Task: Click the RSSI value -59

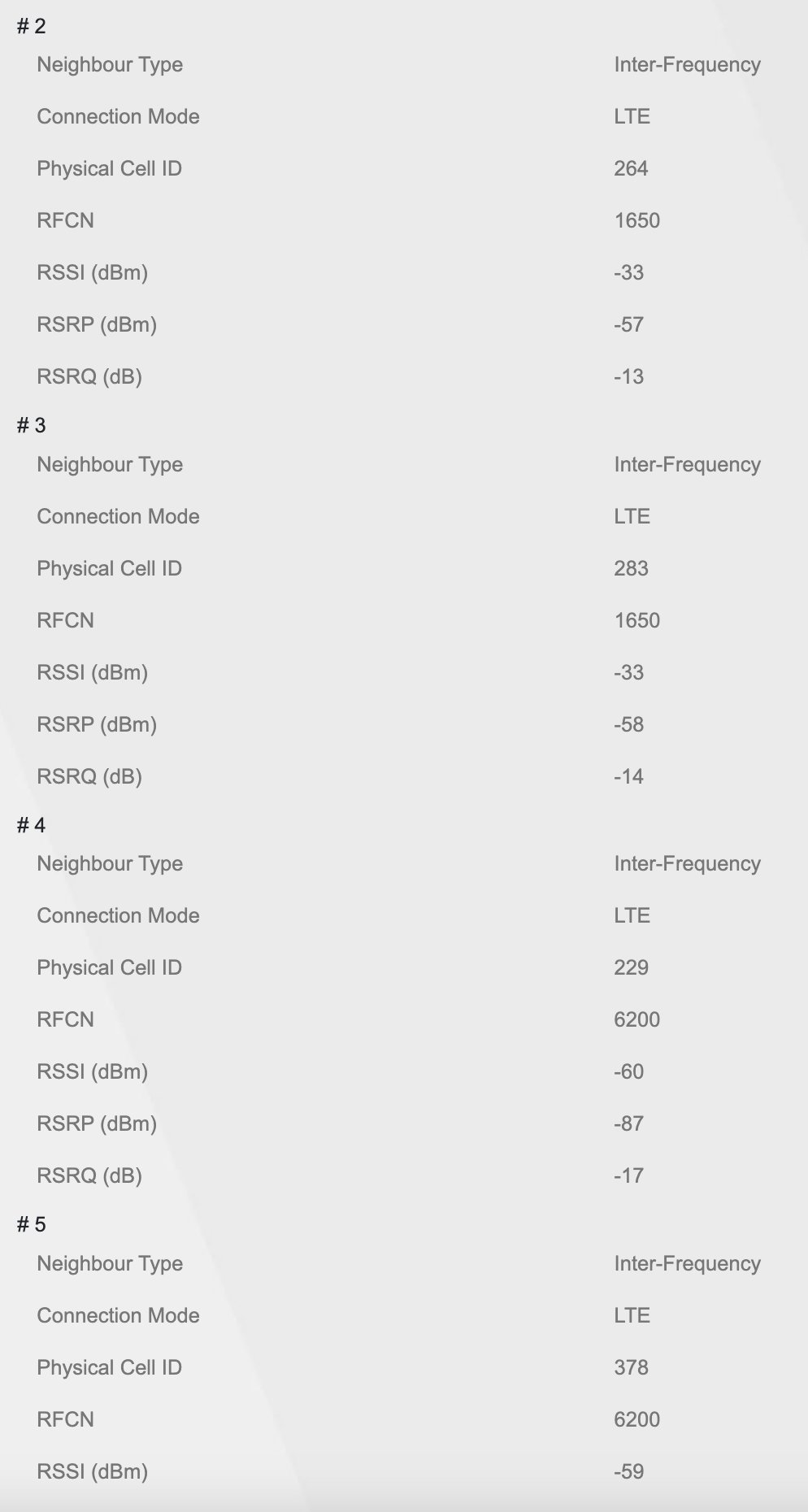Action: click(628, 1471)
